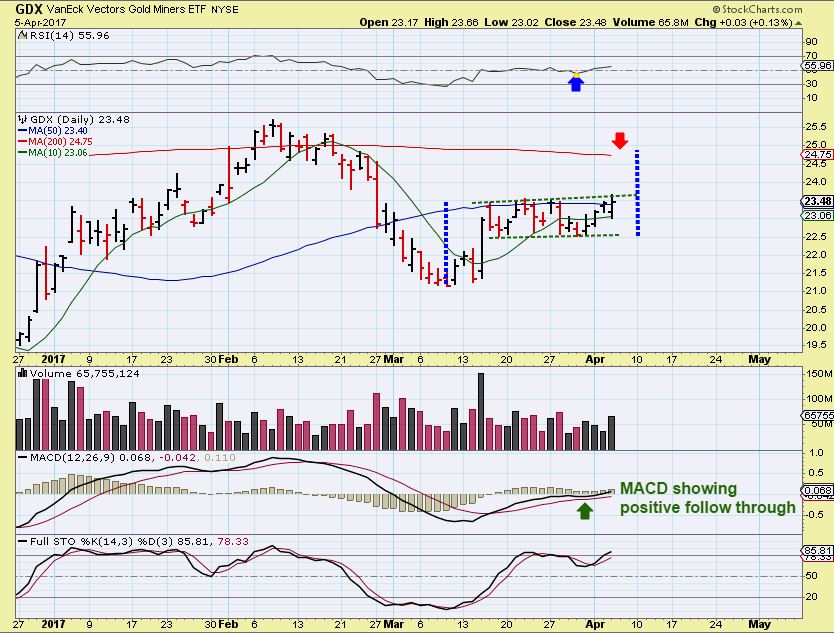The width and height of the screenshot is (834, 634).
Task: Click the 23.06 moving average axis tag
Action: 818,215
